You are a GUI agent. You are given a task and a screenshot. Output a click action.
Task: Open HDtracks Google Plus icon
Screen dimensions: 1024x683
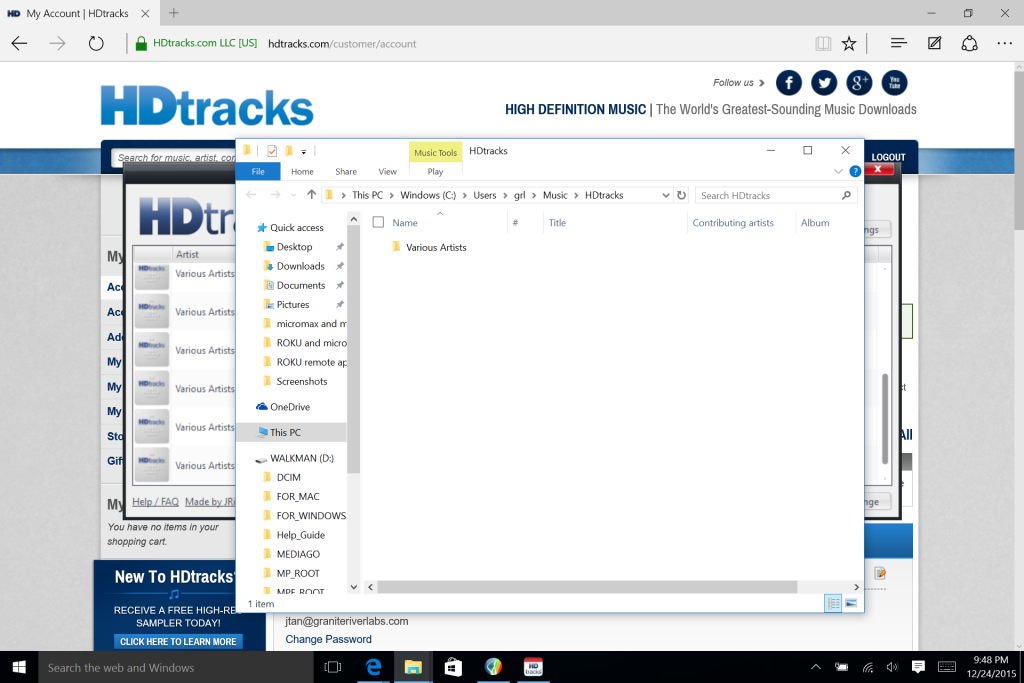tap(859, 83)
